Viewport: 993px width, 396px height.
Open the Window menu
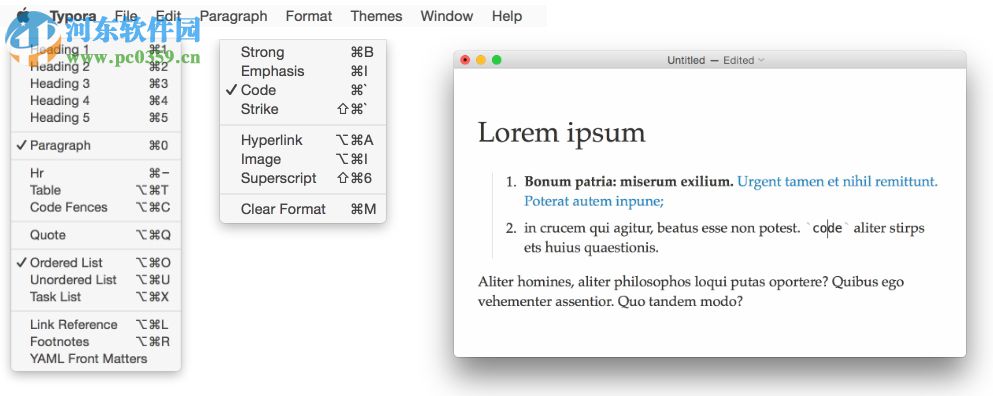tap(446, 16)
